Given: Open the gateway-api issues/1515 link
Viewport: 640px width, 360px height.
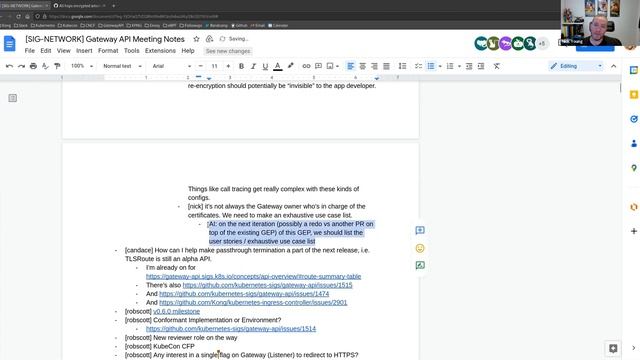Looking at the screenshot, I should (267, 285).
